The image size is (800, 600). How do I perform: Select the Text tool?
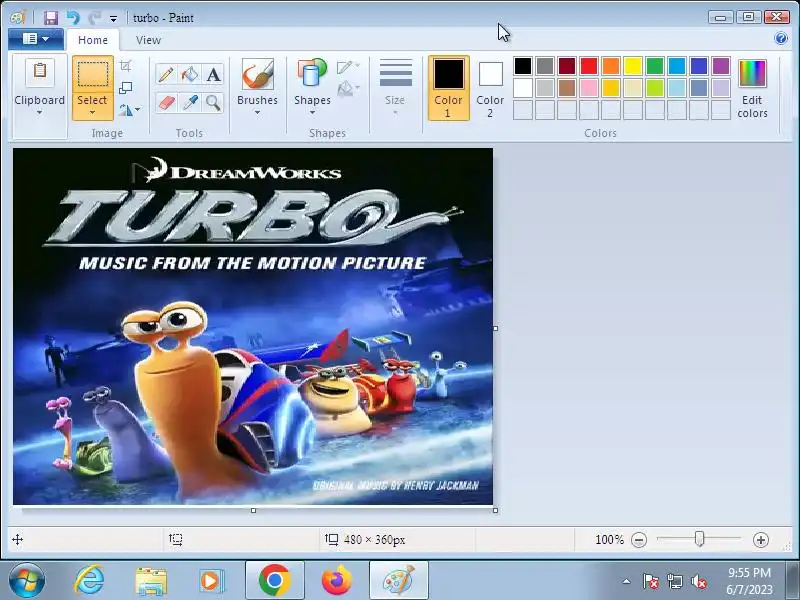pyautogui.click(x=213, y=74)
